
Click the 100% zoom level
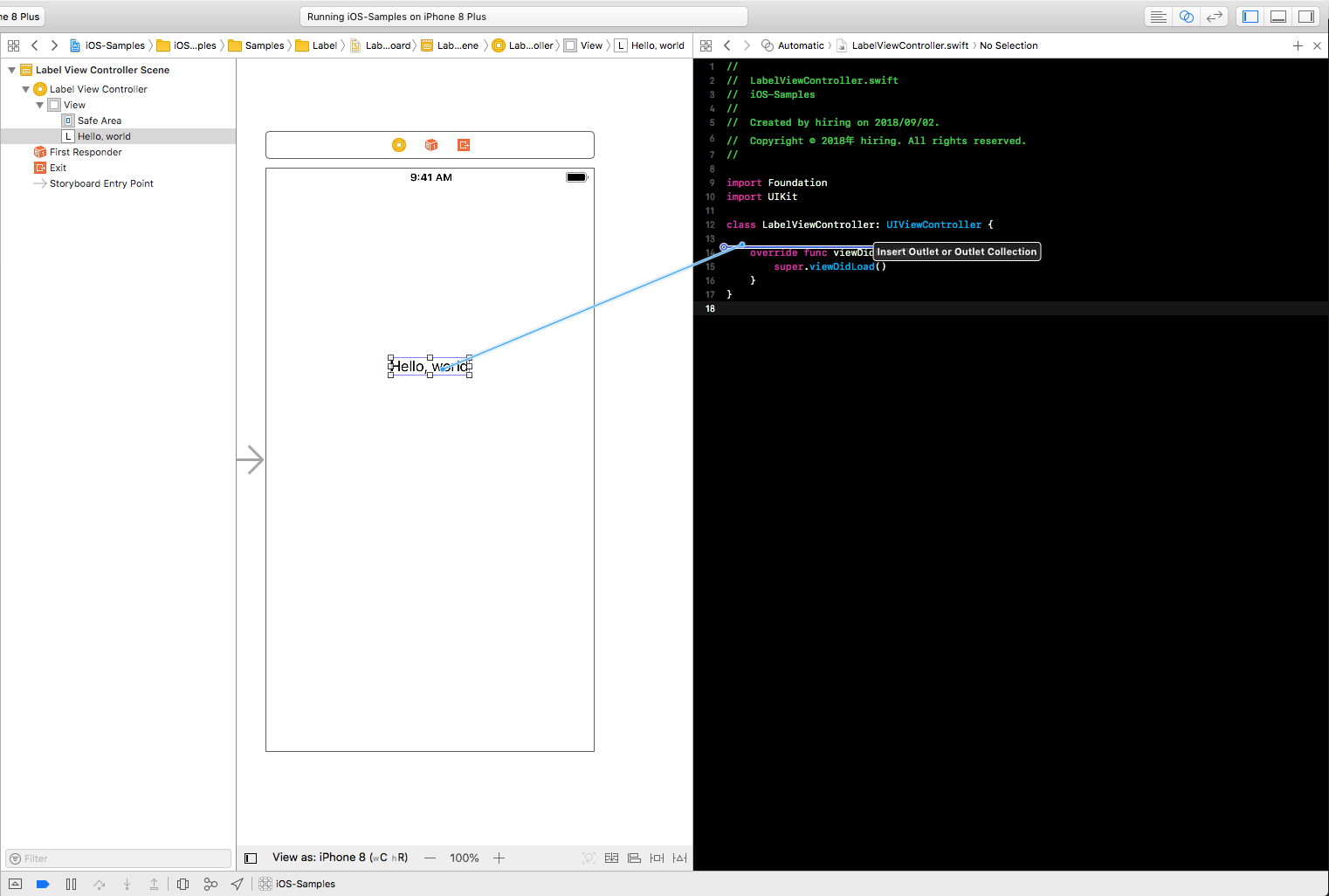point(465,858)
